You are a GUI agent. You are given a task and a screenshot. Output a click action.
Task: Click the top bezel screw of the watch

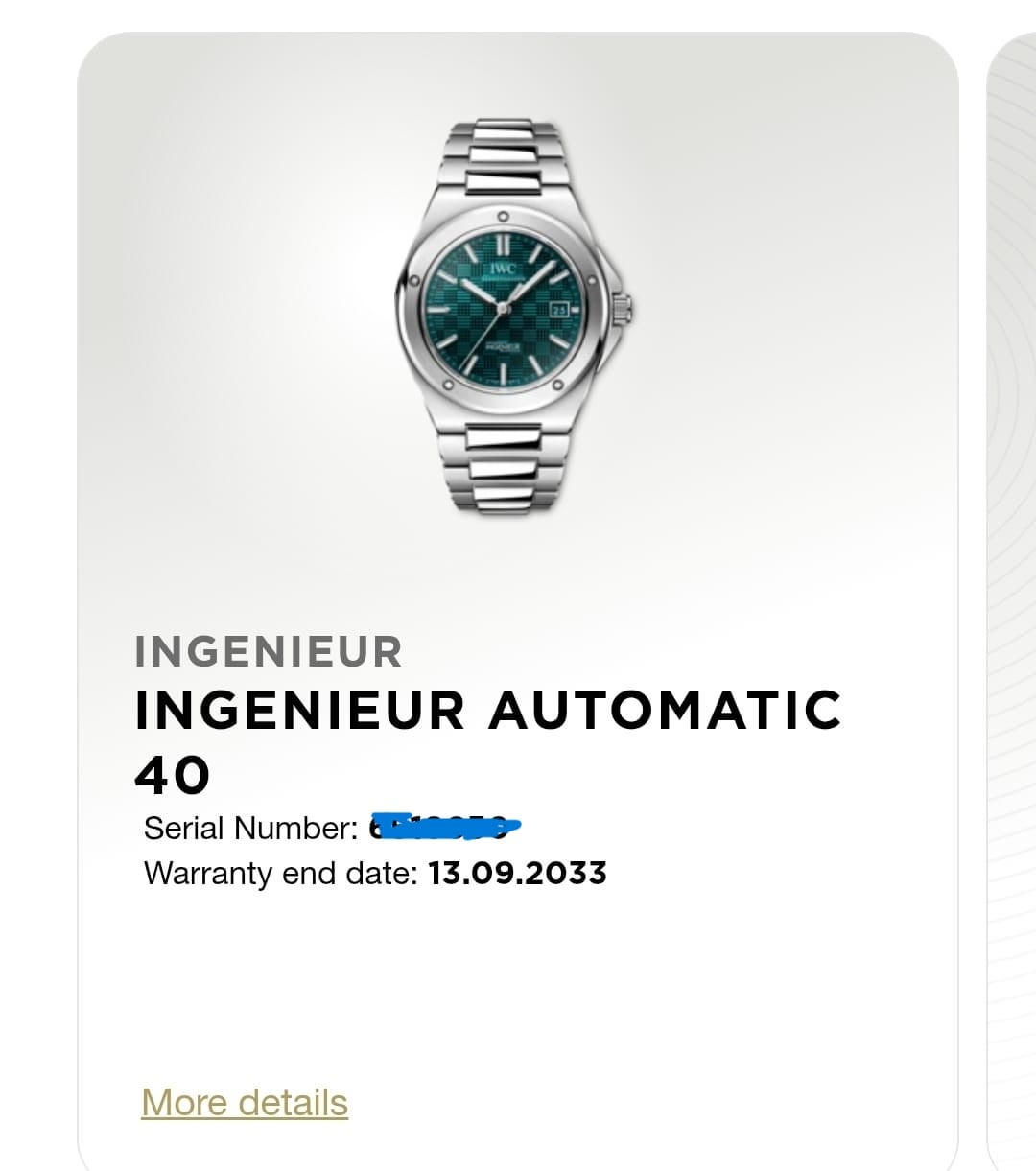point(503,218)
